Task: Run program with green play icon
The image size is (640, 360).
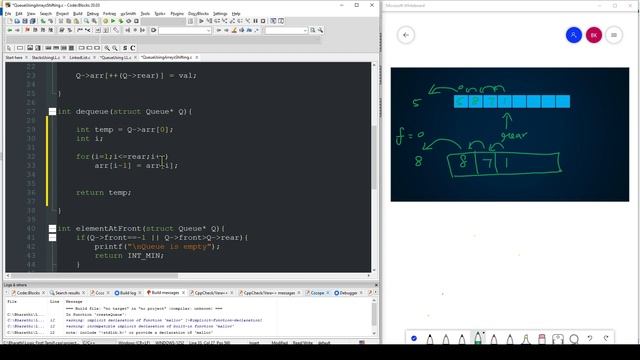Action: point(113,21)
